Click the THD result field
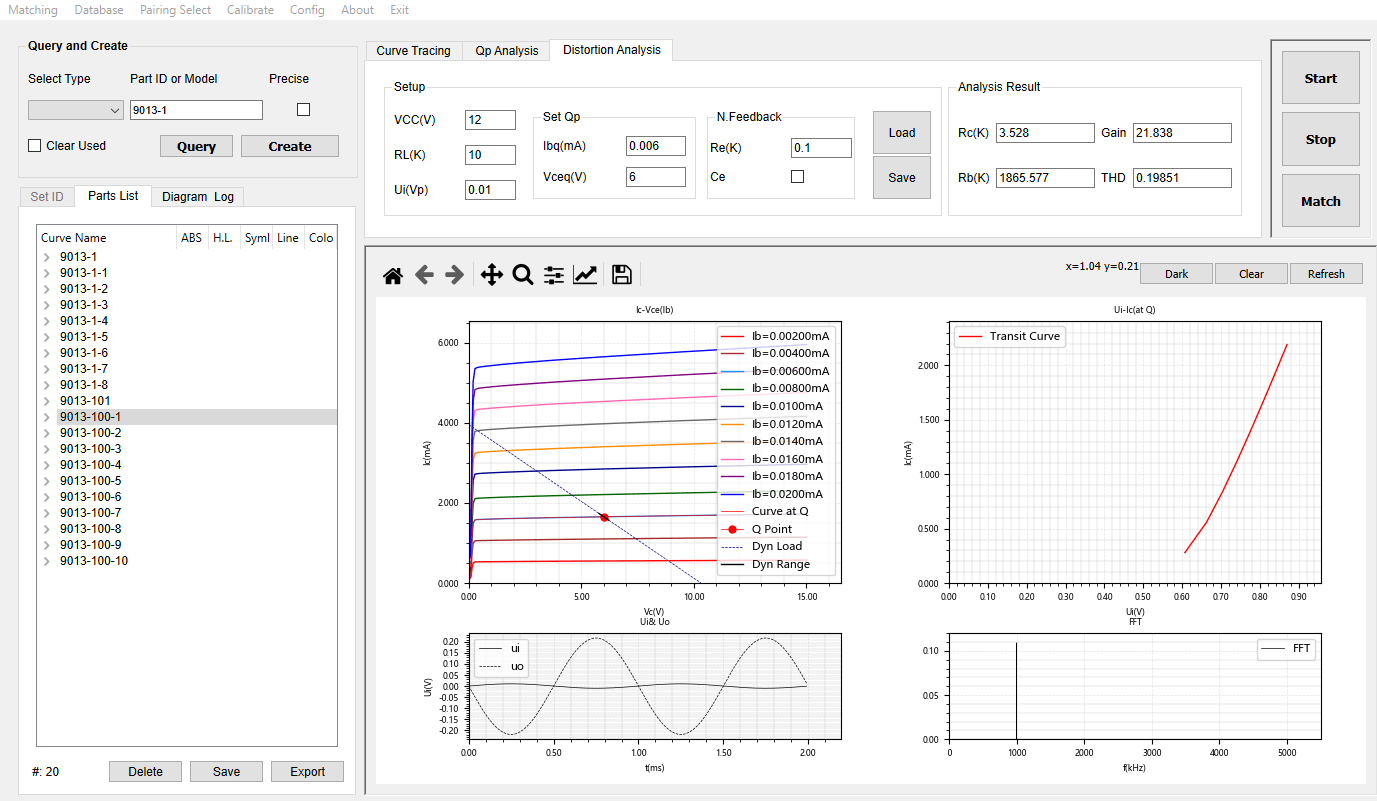Viewport: 1377px width, 801px height. [x=1182, y=178]
